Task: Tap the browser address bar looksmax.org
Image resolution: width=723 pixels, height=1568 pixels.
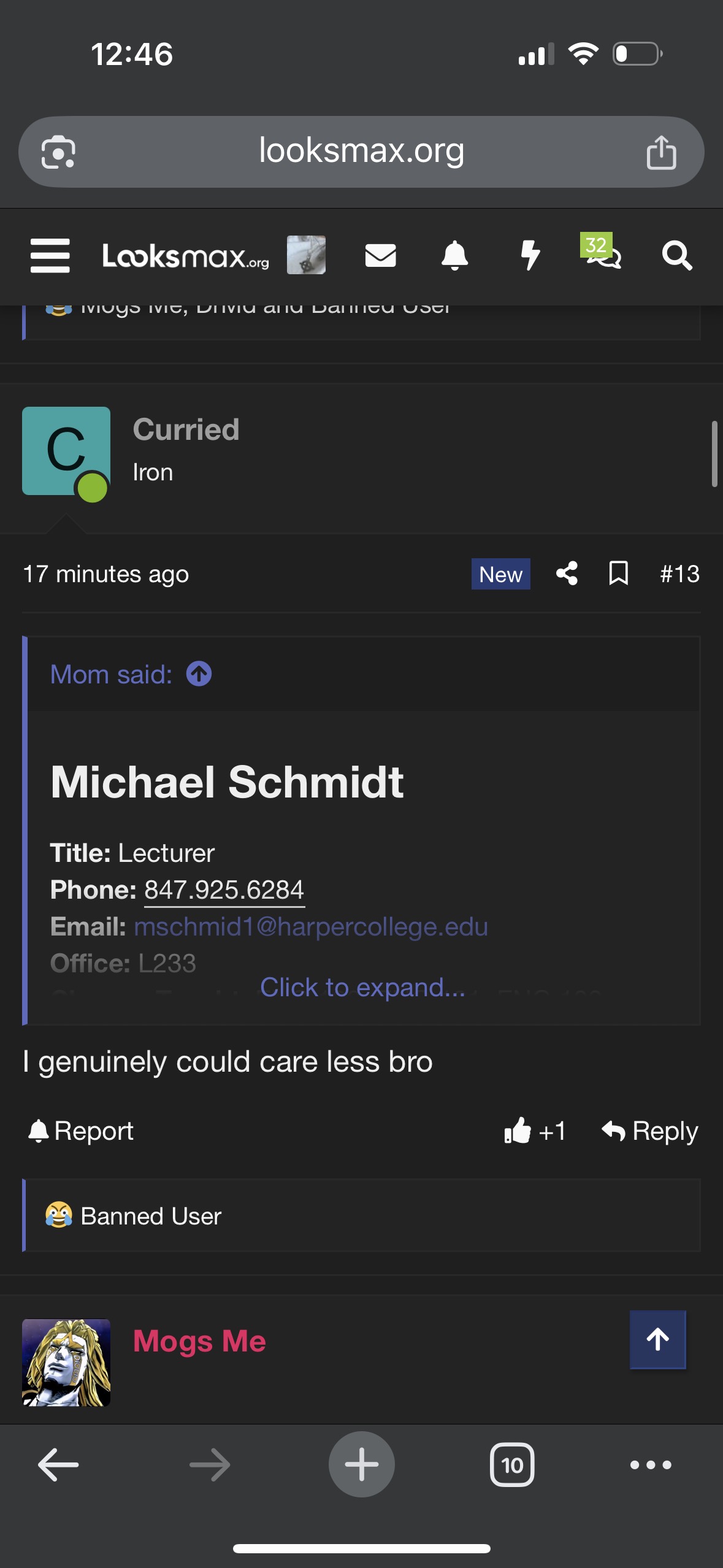Action: pos(361,151)
